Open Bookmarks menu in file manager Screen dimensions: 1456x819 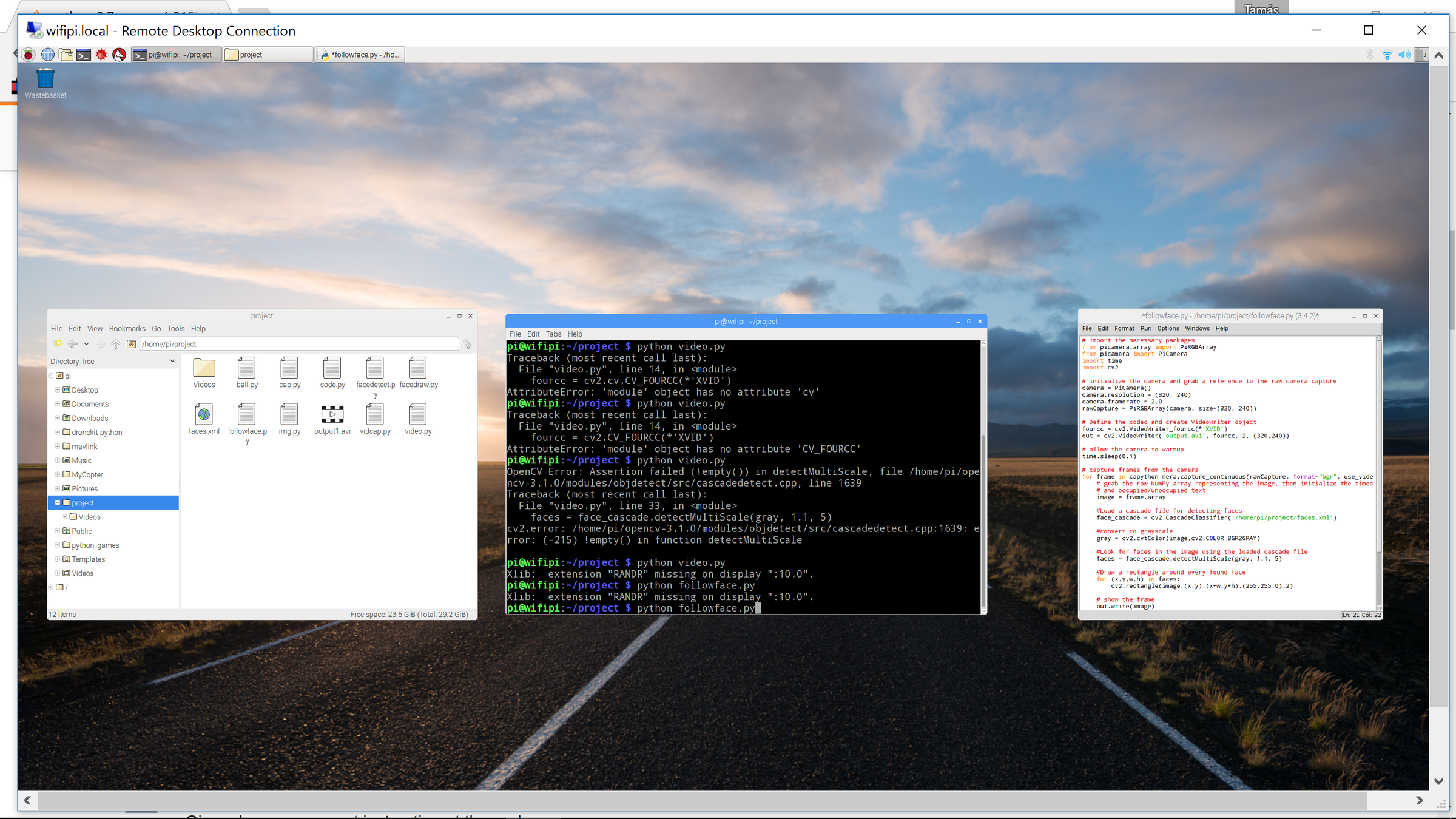tap(127, 328)
